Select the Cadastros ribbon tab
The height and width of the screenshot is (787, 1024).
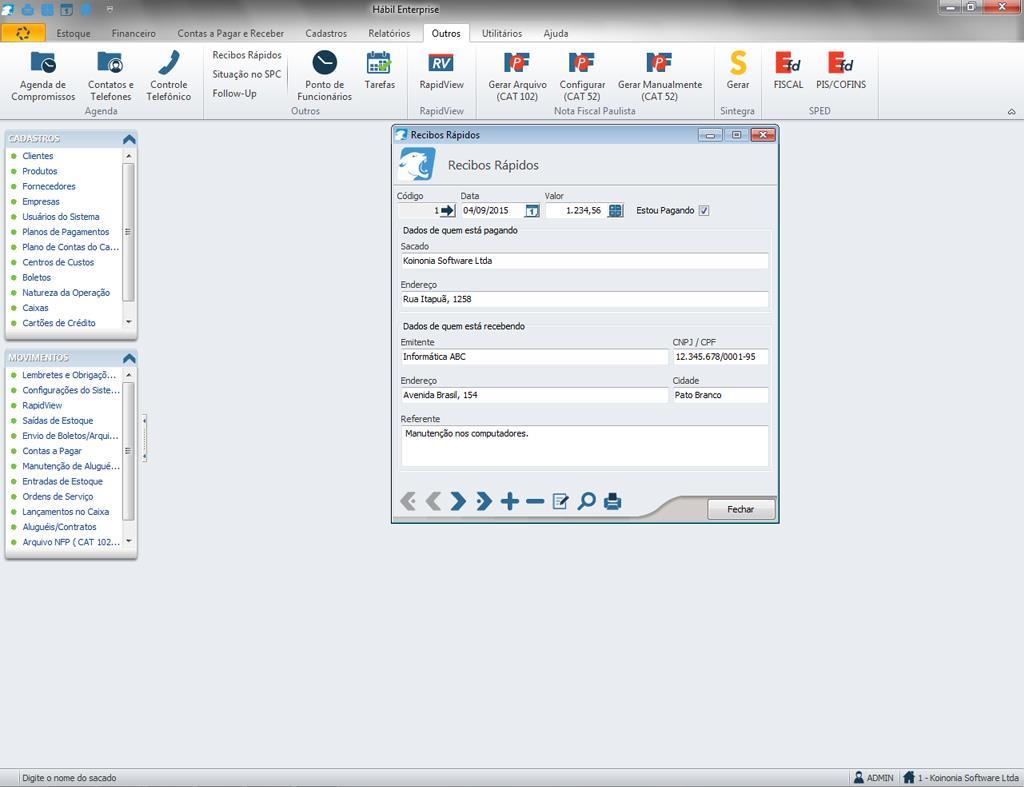326,33
